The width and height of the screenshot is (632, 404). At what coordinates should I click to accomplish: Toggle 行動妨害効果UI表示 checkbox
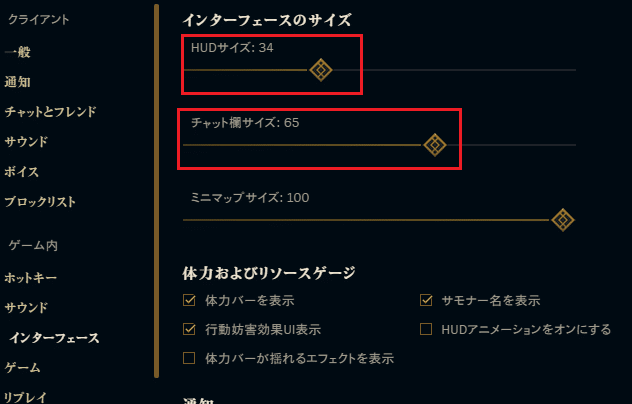point(189,329)
